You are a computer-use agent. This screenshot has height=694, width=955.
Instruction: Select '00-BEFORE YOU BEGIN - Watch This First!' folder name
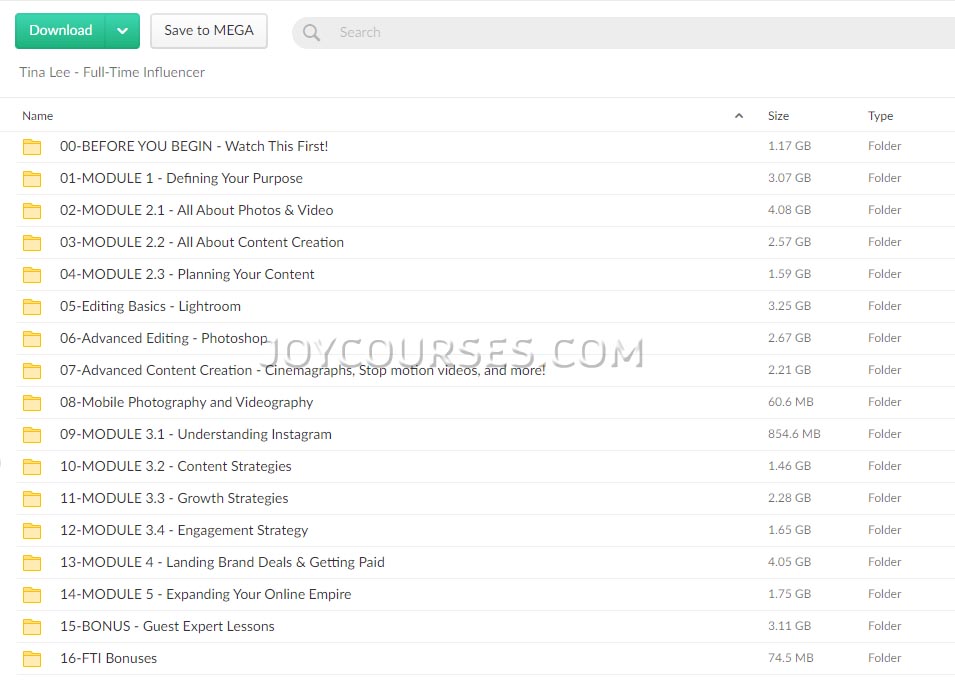pyautogui.click(x=194, y=146)
